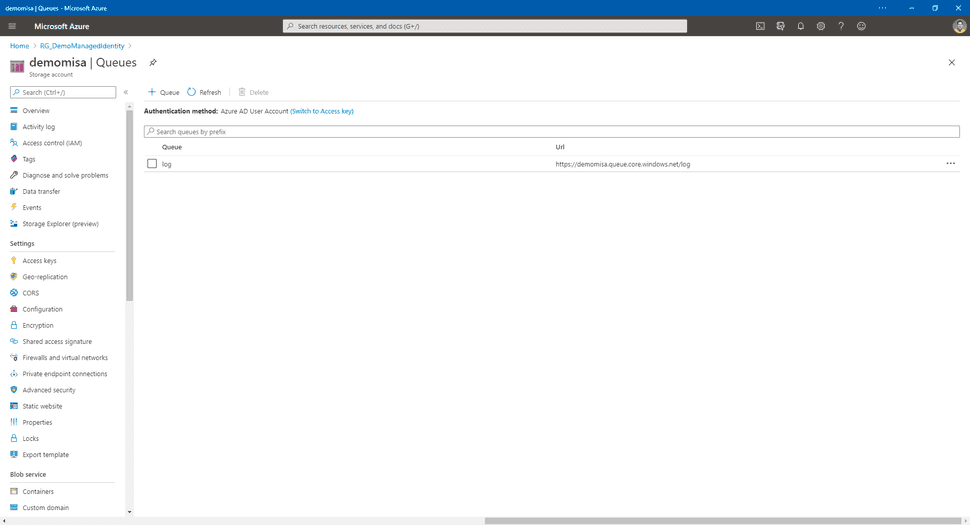Image resolution: width=970 pixels, height=525 pixels.
Task: Open the Directory and subscription filter icon
Action: point(781,26)
